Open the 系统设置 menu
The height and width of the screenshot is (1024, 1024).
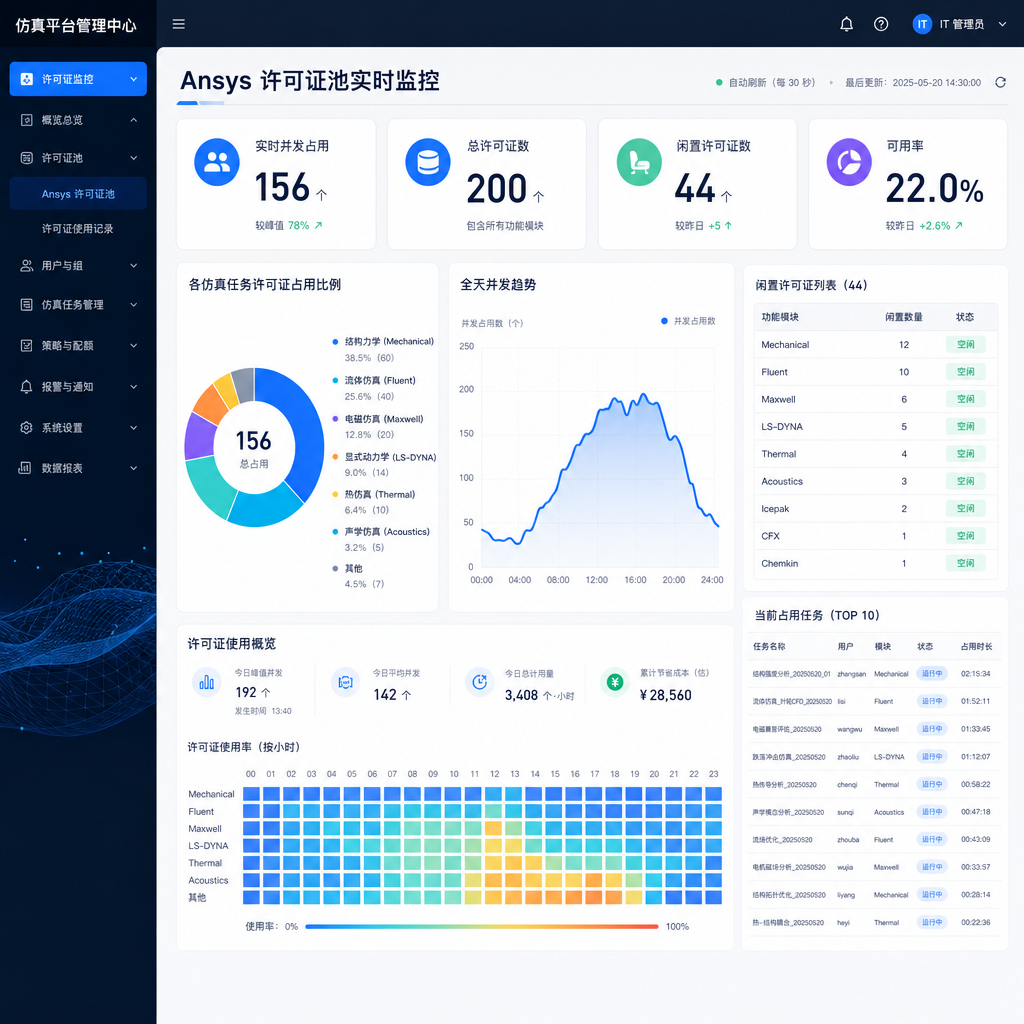[x=78, y=428]
